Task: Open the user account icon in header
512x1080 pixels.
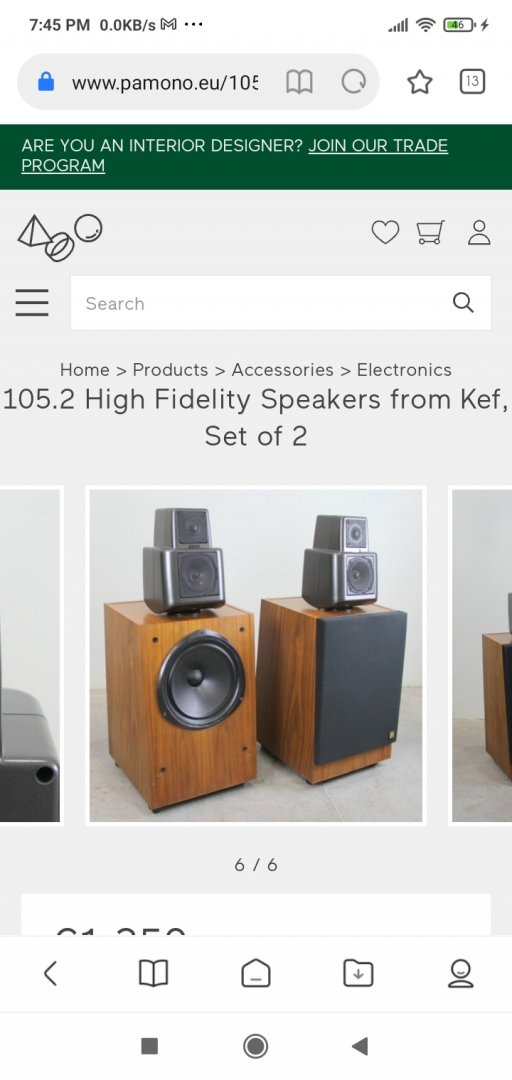Action: (x=479, y=232)
